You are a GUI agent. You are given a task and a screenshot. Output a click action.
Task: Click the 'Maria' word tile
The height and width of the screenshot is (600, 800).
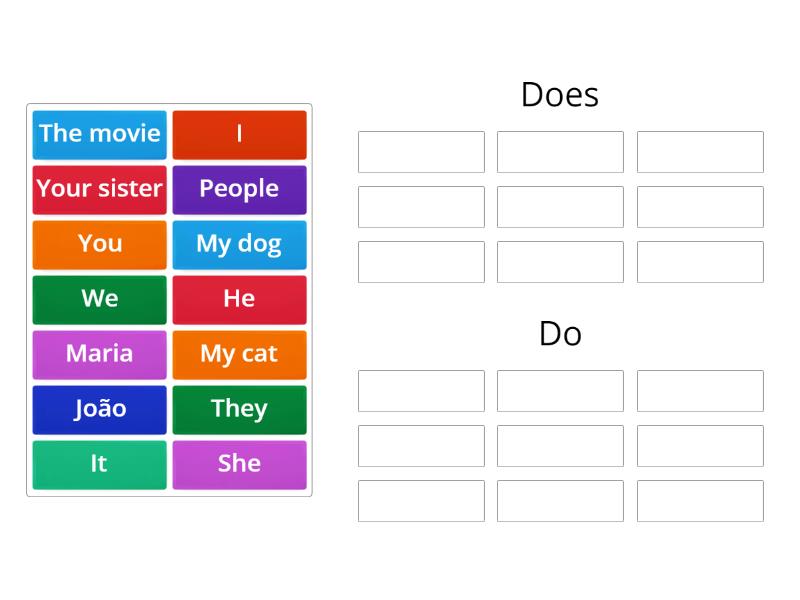99,354
